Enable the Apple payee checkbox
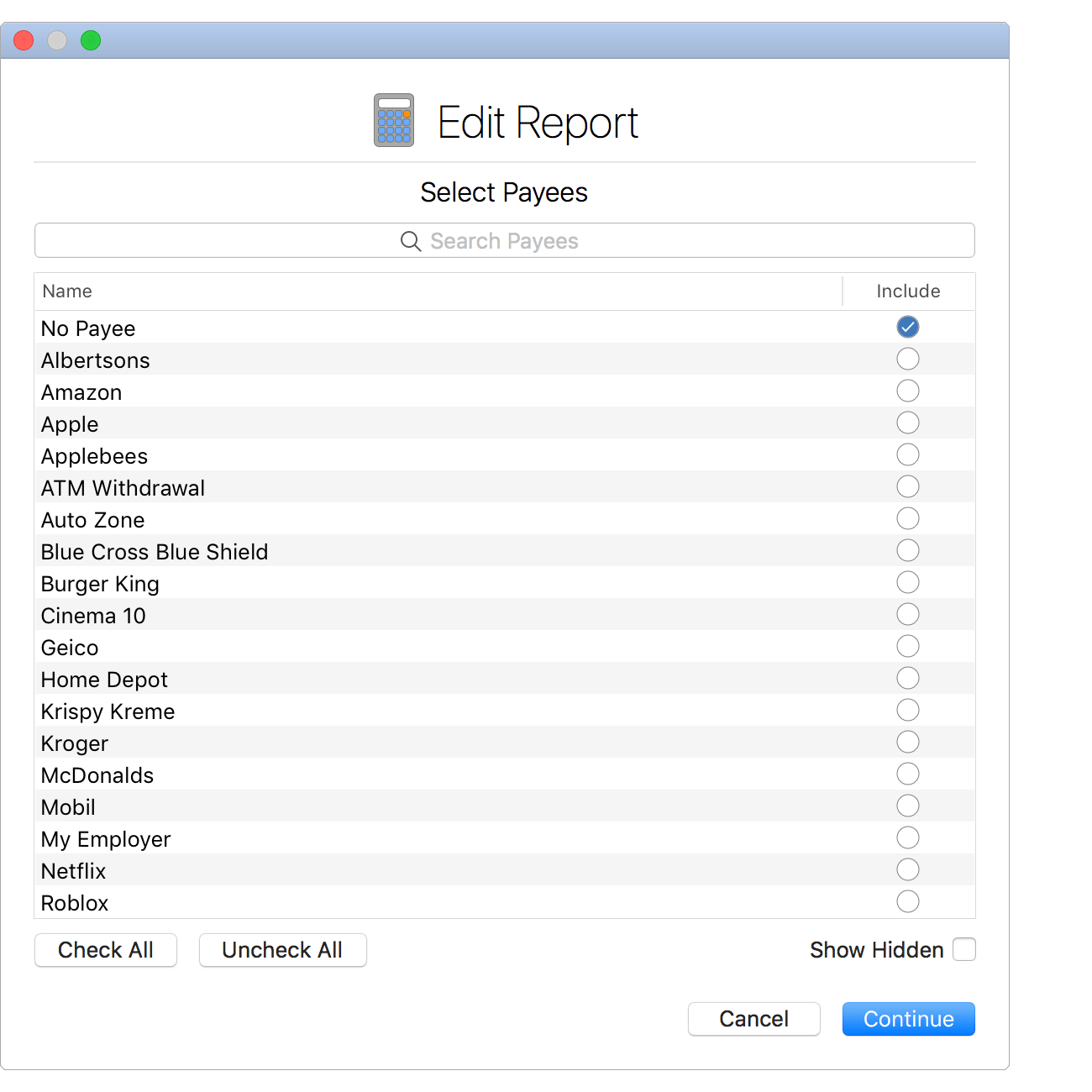1092x1092 pixels. 908,423
